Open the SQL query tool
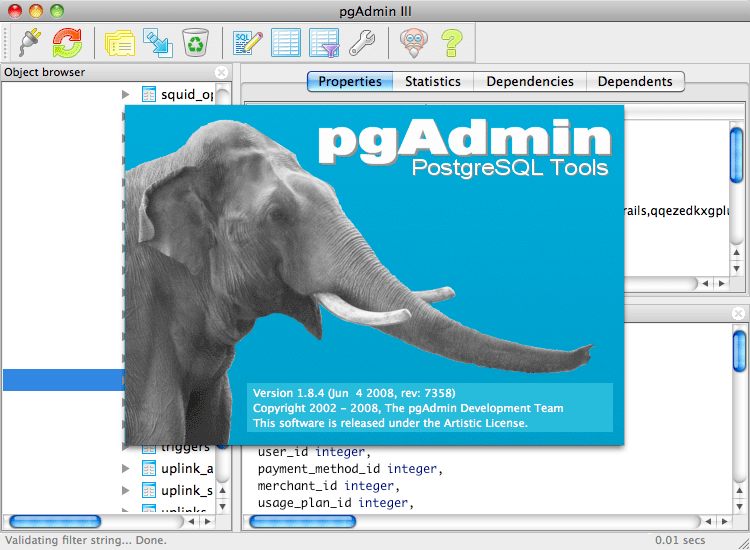Screen dimensions: 750x550 pos(248,43)
